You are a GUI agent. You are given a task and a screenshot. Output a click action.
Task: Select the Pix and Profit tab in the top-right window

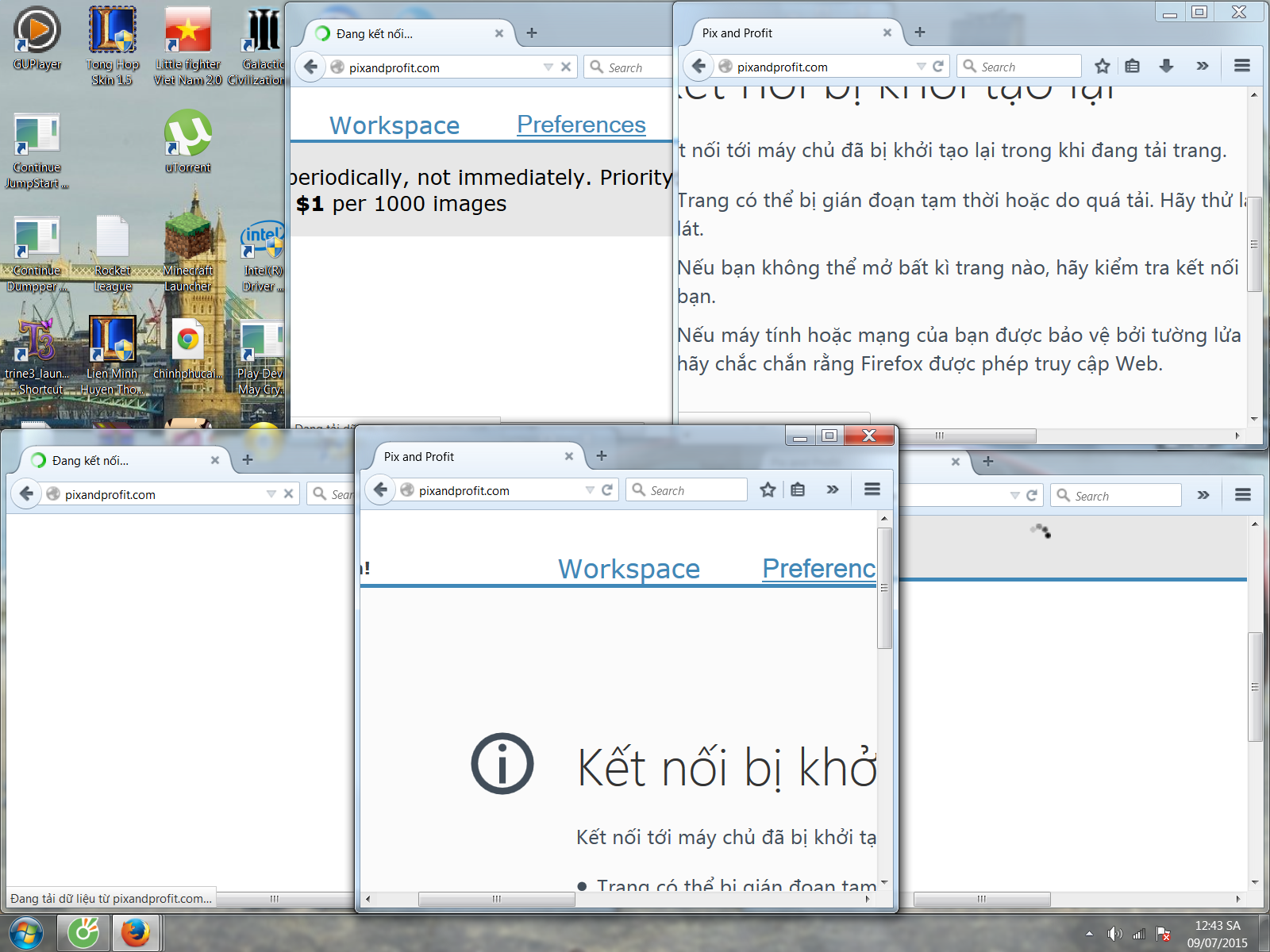[x=797, y=33]
